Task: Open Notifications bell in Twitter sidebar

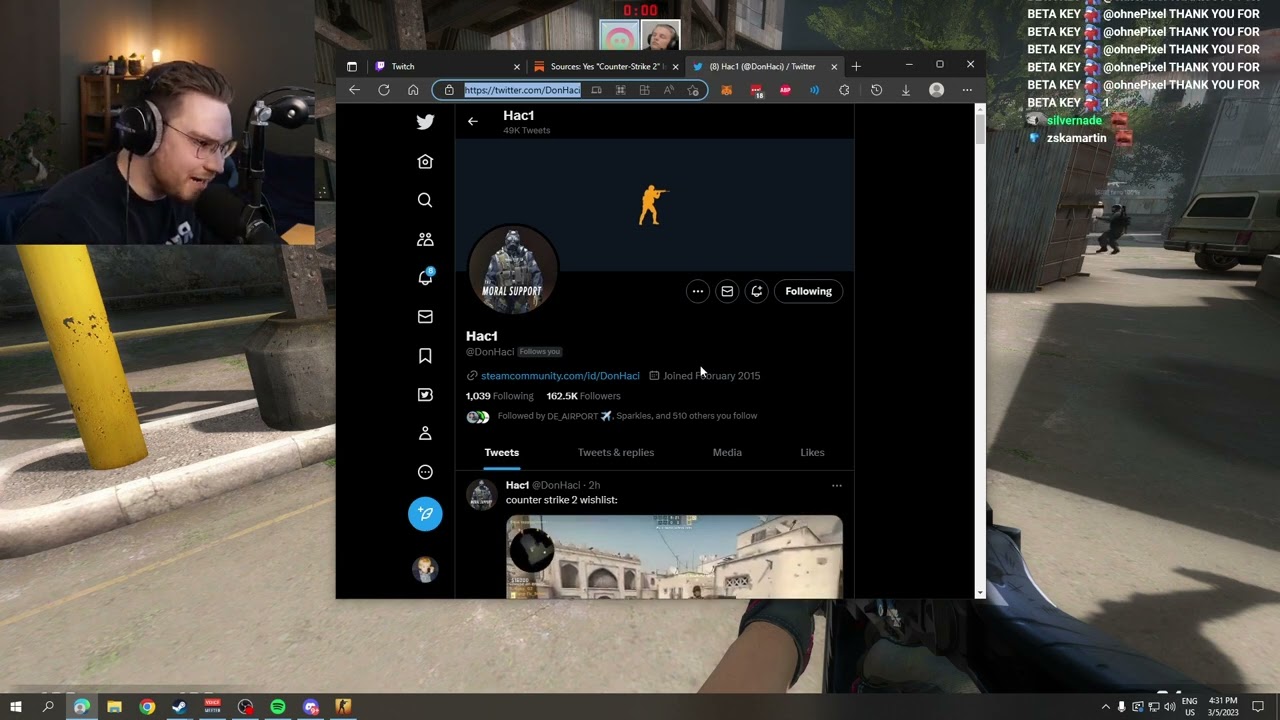Action: coord(425,277)
